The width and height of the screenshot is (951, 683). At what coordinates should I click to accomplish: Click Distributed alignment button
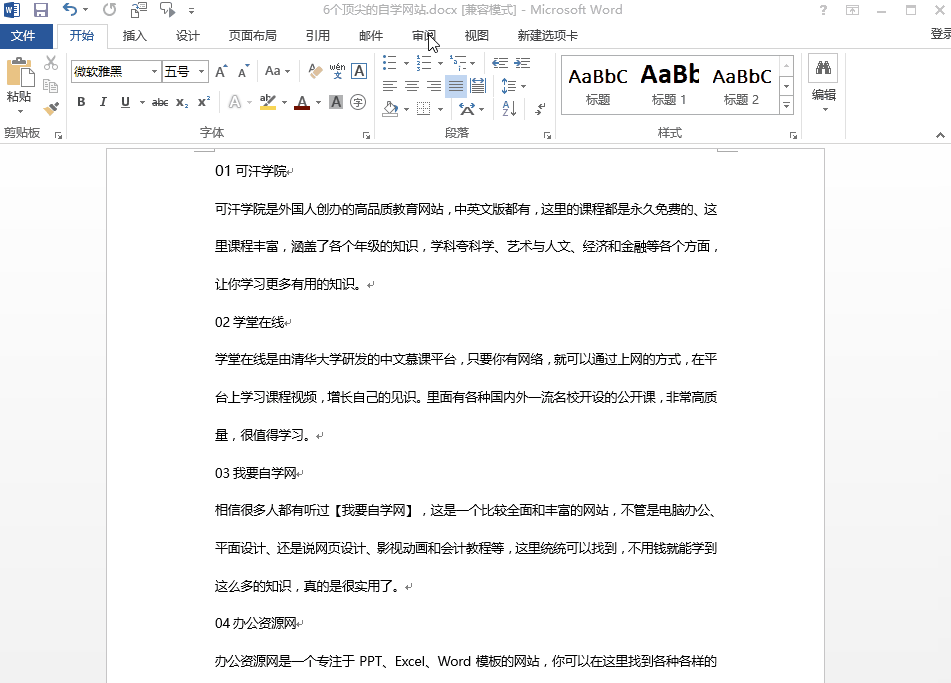[x=478, y=86]
